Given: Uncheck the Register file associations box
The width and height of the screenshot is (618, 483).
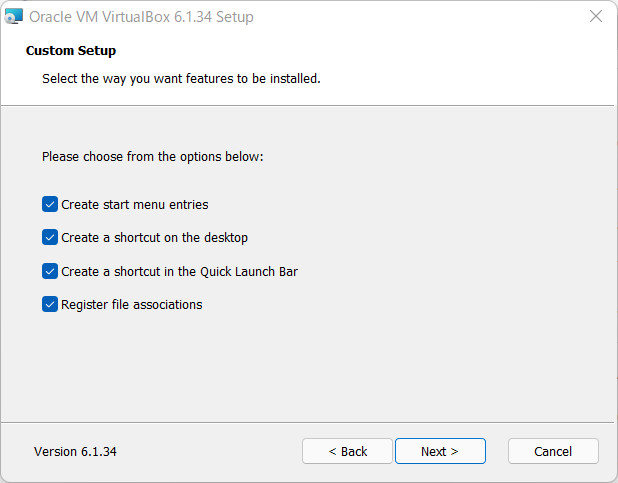Looking at the screenshot, I should pyautogui.click(x=50, y=304).
